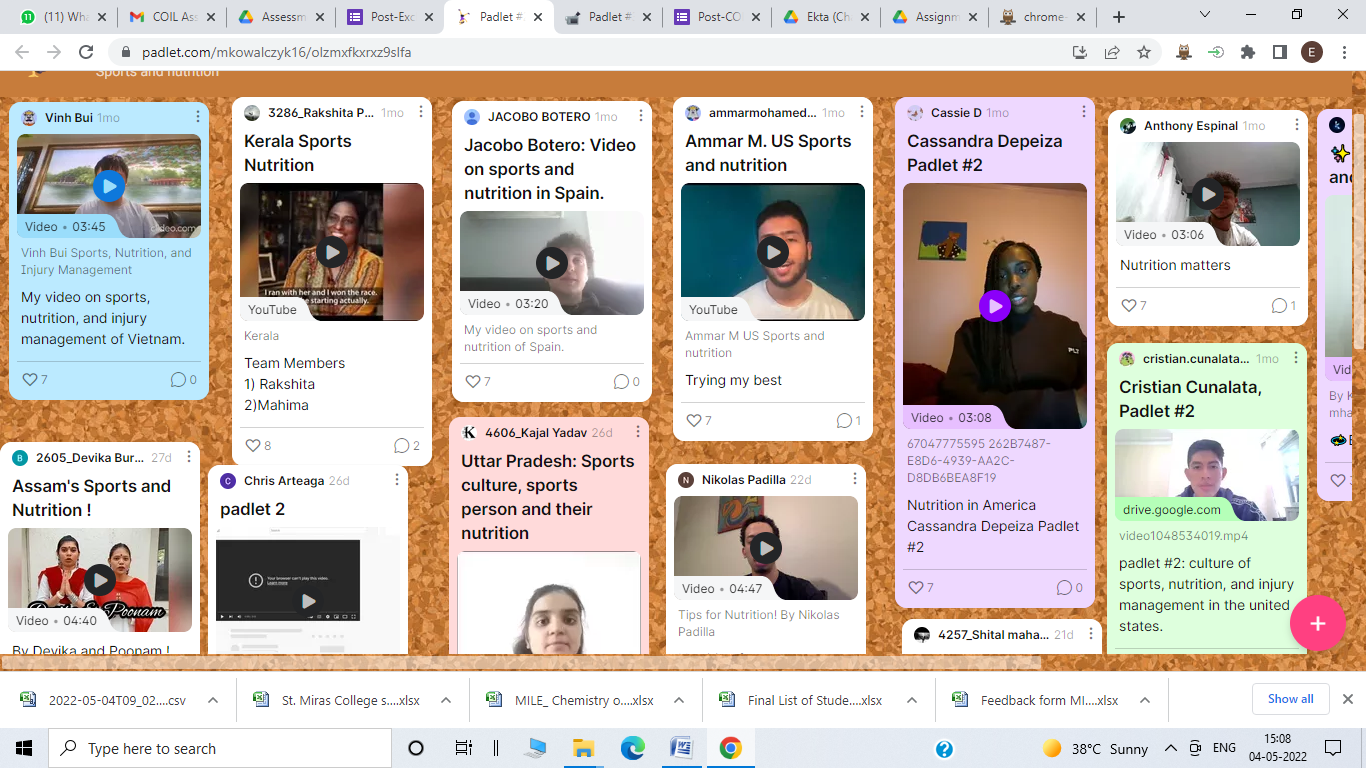Click the pink plus button to add a post

click(x=1318, y=623)
